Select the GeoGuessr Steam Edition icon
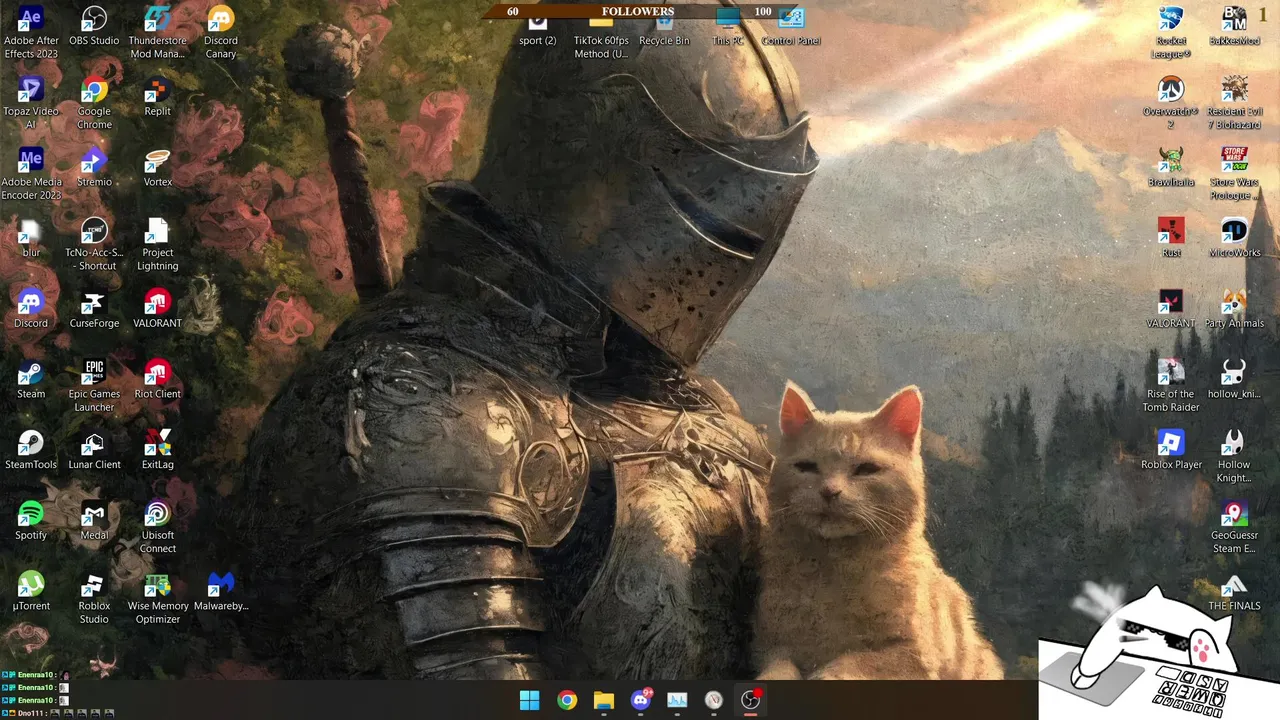Image resolution: width=1280 pixels, height=720 pixels. click(x=1234, y=527)
